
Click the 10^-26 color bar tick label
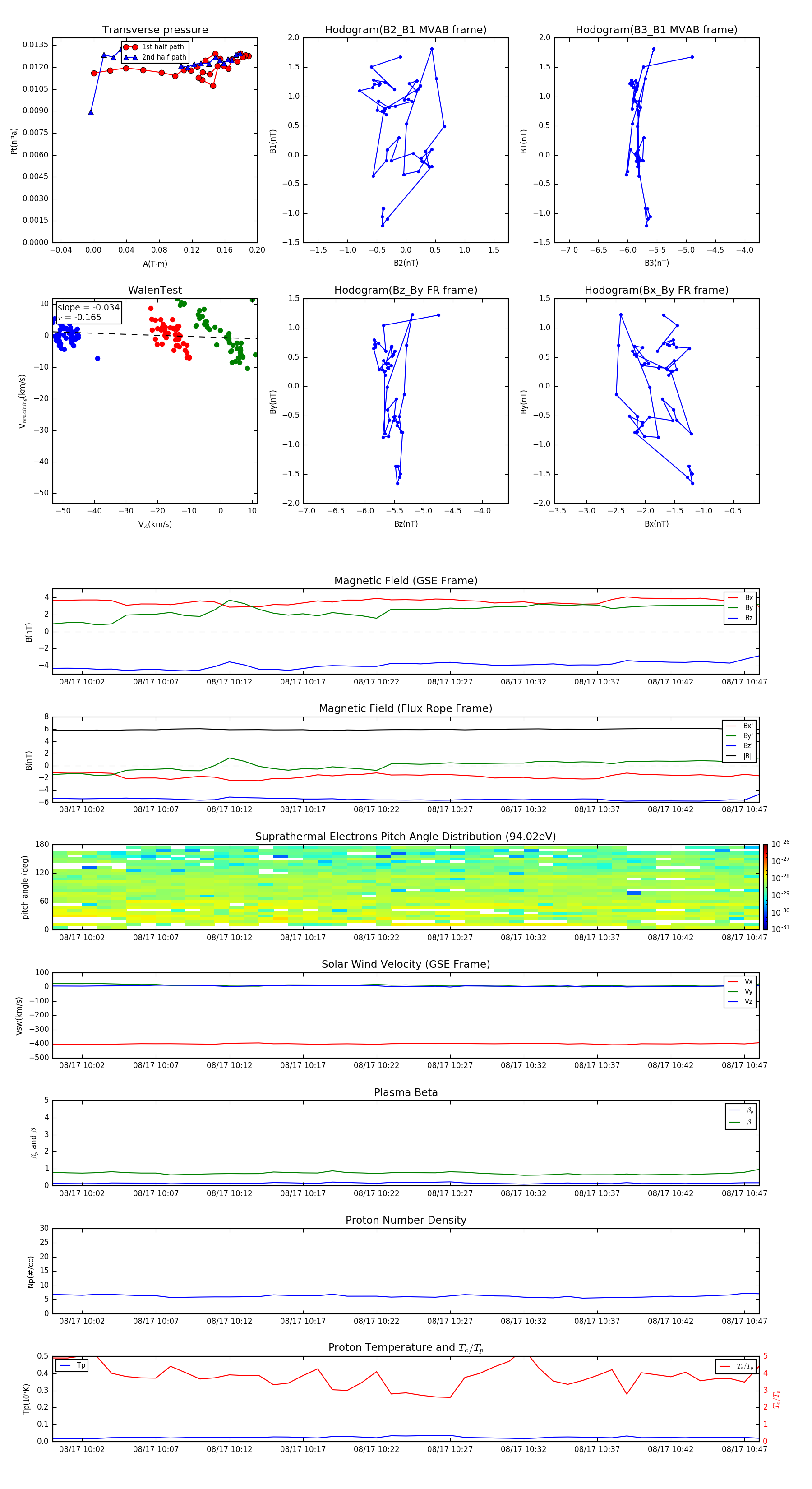click(x=780, y=844)
